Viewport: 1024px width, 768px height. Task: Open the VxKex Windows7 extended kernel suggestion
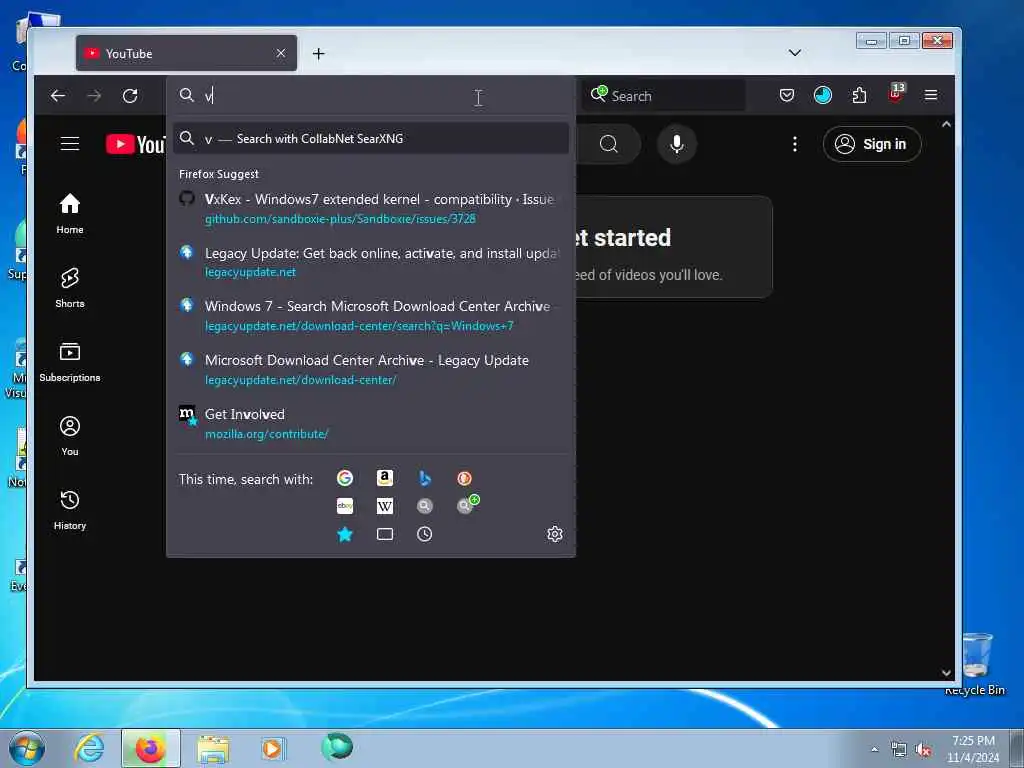[x=371, y=208]
